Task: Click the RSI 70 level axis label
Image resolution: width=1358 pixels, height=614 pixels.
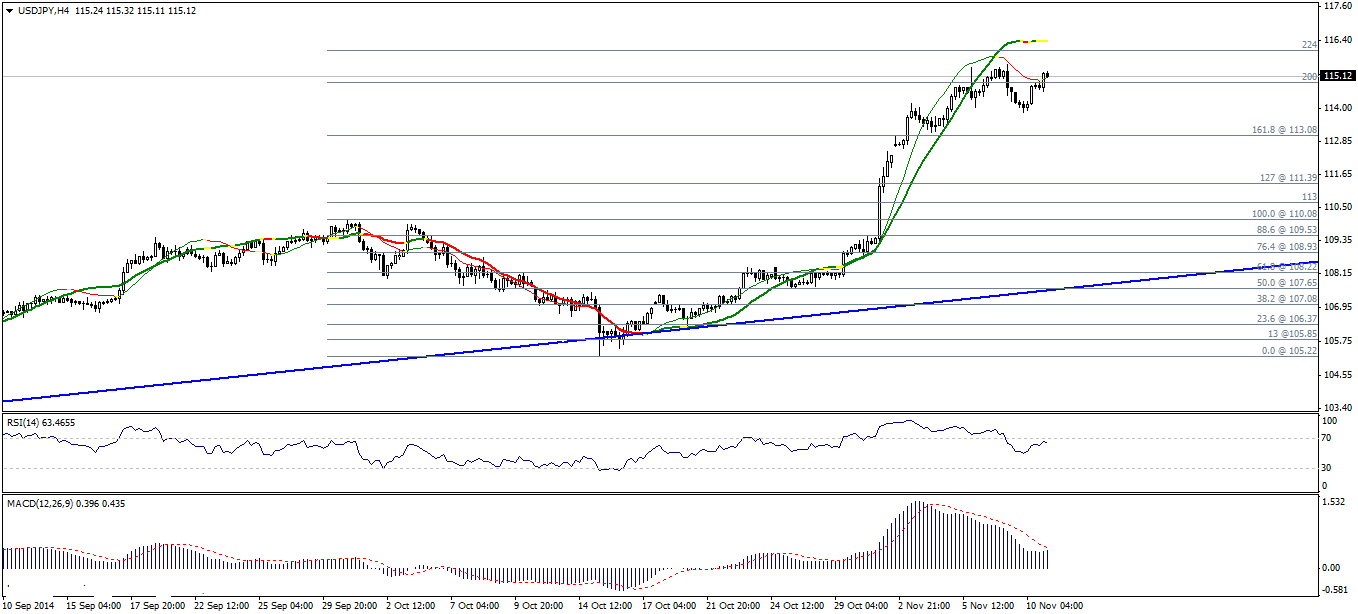Action: (1327, 437)
